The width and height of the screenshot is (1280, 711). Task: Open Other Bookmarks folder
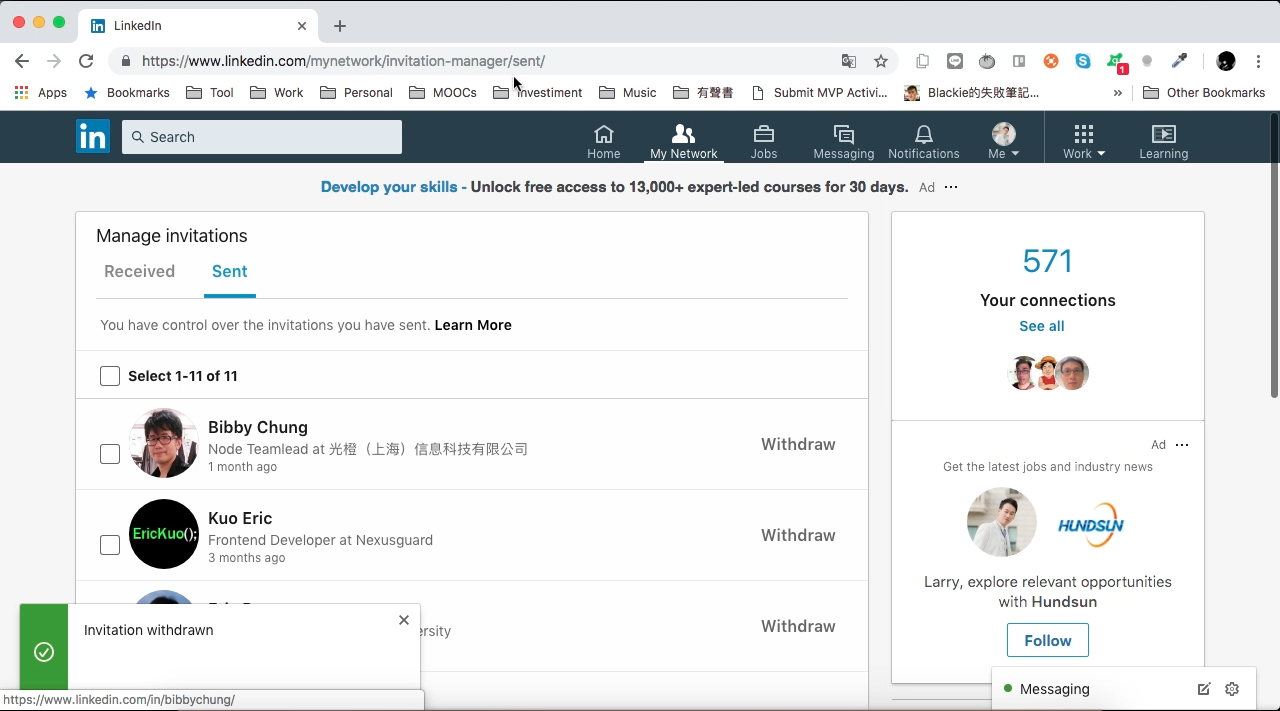tap(1204, 92)
